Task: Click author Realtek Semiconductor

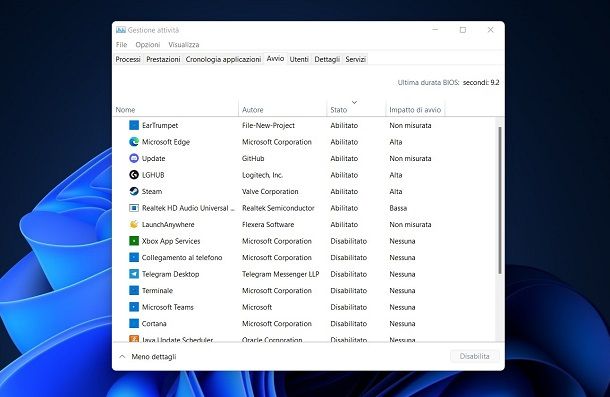Action: [x=278, y=208]
